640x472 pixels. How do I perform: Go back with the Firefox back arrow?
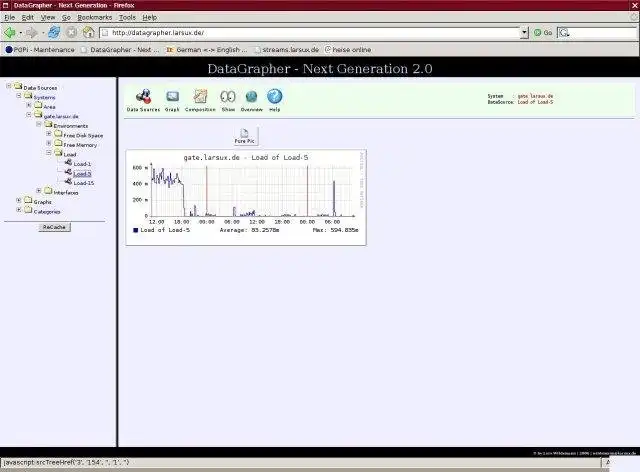9,32
